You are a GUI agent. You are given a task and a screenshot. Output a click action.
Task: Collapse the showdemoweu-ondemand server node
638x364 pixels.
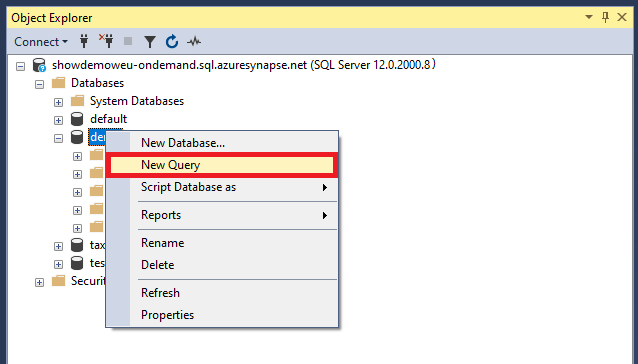click(x=20, y=66)
